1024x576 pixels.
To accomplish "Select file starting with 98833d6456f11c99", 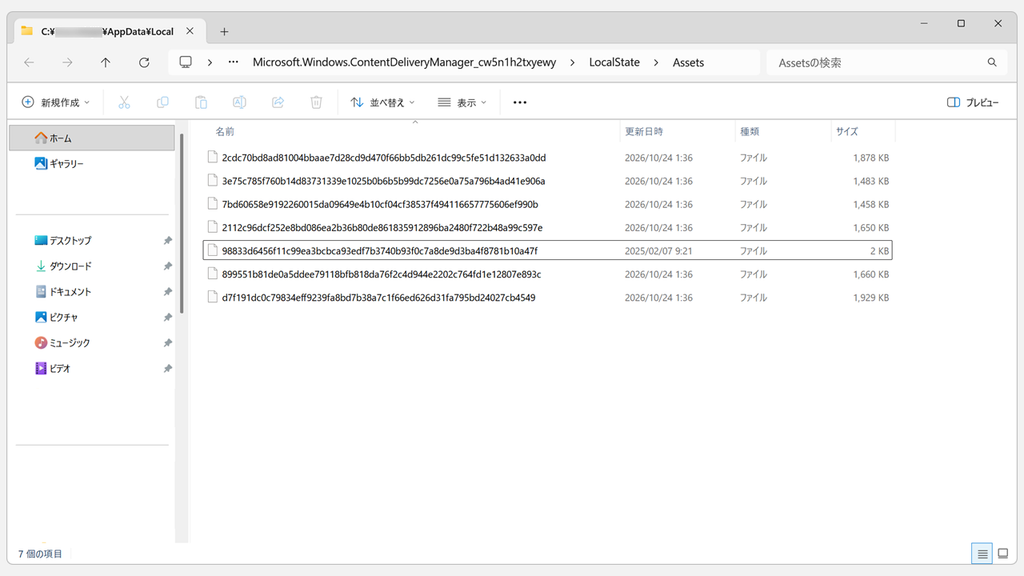I will tap(547, 251).
